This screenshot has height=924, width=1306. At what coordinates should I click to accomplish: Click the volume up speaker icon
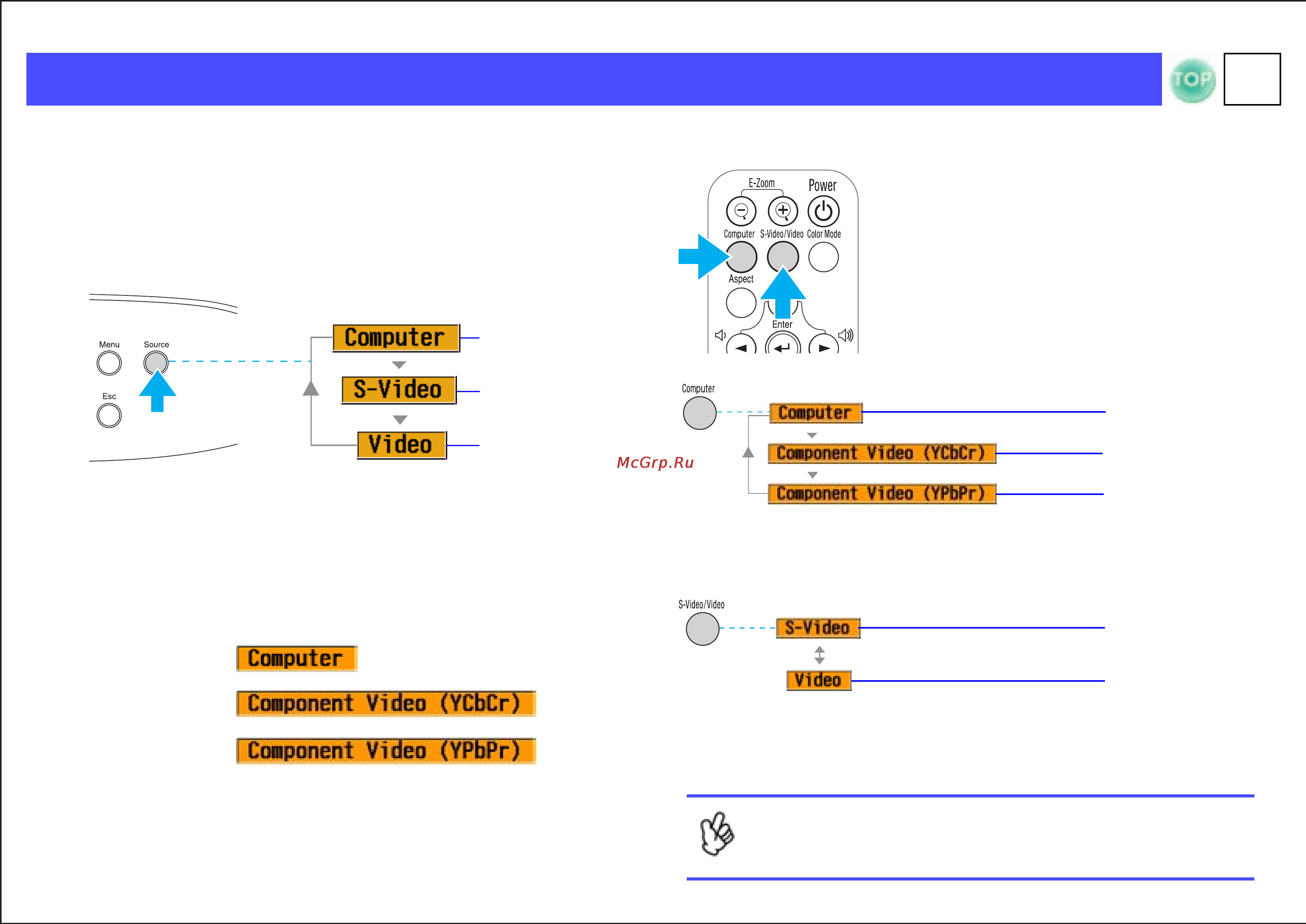(846, 335)
